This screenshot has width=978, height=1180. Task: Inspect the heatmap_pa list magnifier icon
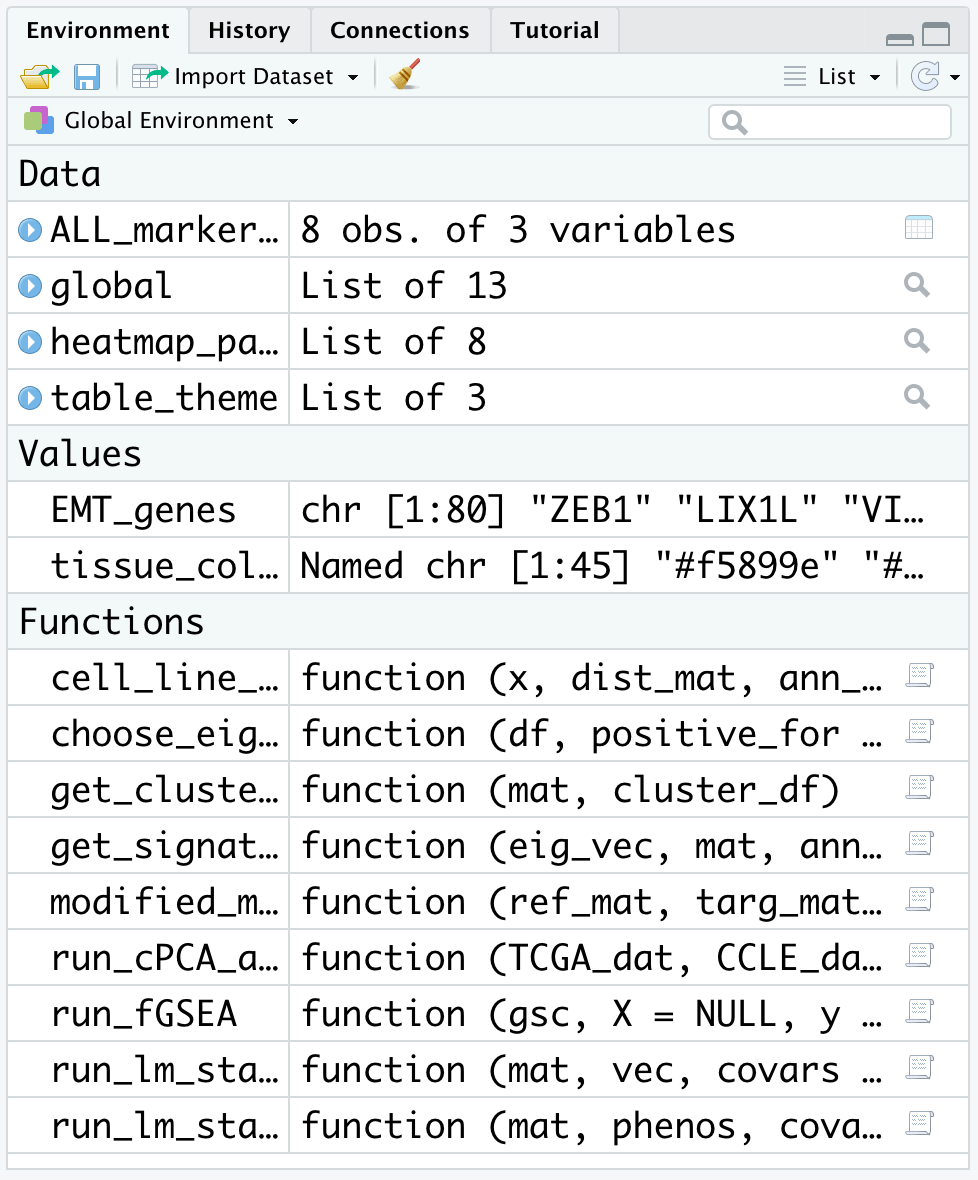[917, 341]
